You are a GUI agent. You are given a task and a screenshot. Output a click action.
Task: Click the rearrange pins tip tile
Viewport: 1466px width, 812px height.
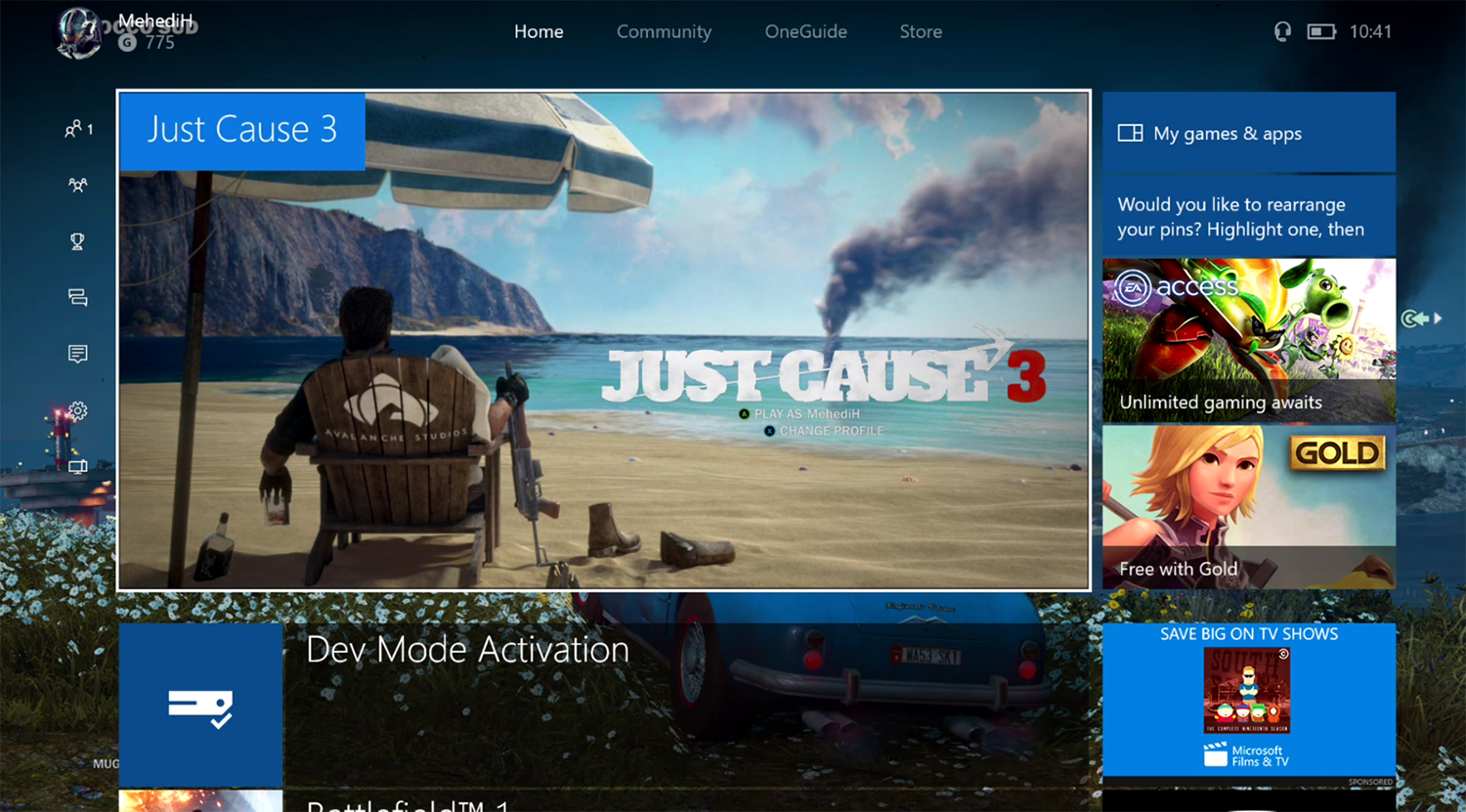click(1249, 216)
